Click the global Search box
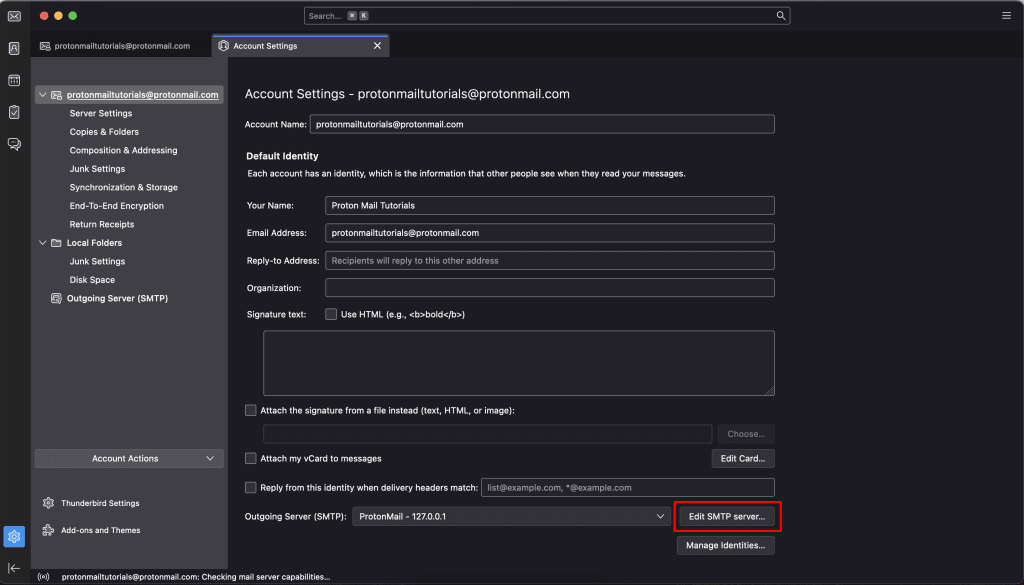 pos(547,16)
